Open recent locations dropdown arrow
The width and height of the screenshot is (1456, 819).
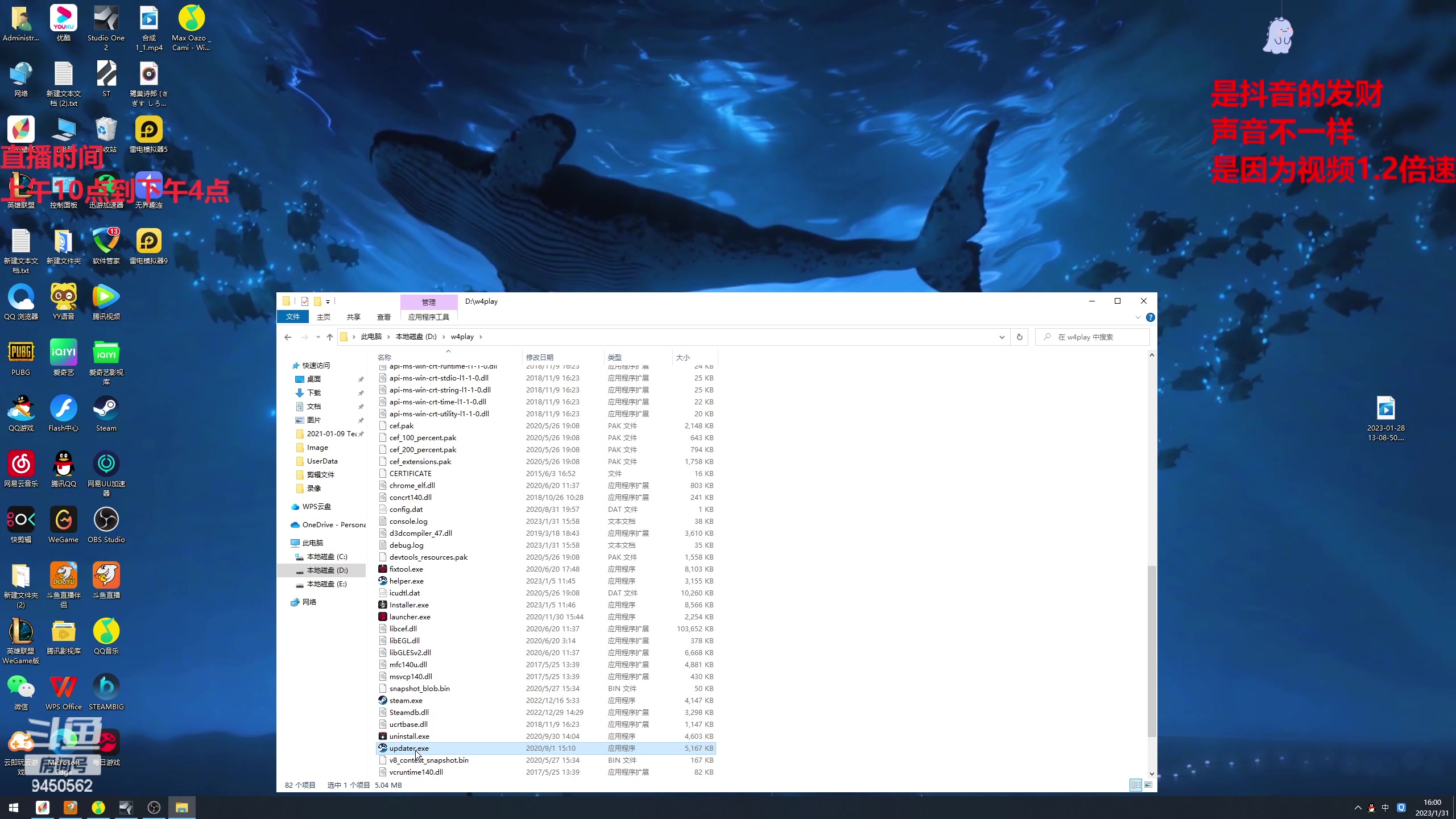click(x=318, y=337)
